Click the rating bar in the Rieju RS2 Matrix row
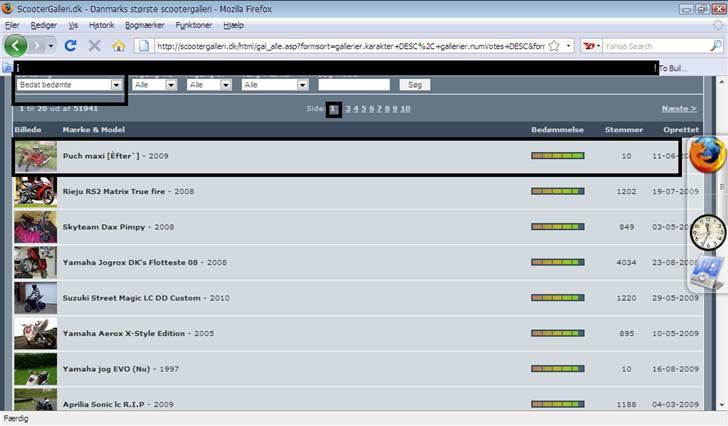Image resolution: width=728 pixels, height=426 pixels. [558, 191]
